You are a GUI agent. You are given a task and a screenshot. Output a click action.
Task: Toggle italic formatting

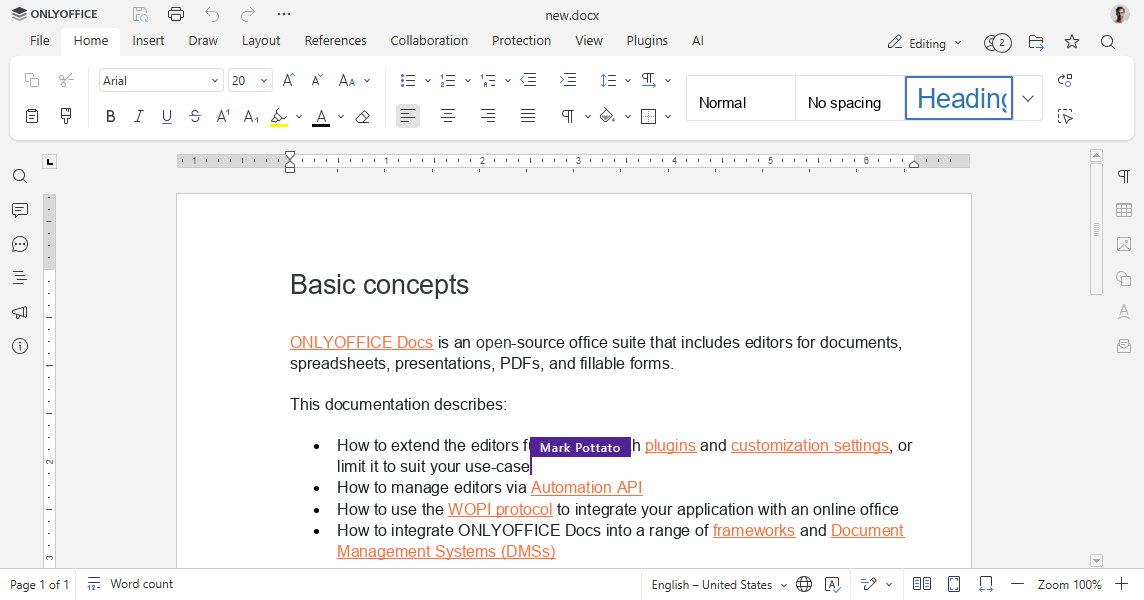[x=139, y=116]
